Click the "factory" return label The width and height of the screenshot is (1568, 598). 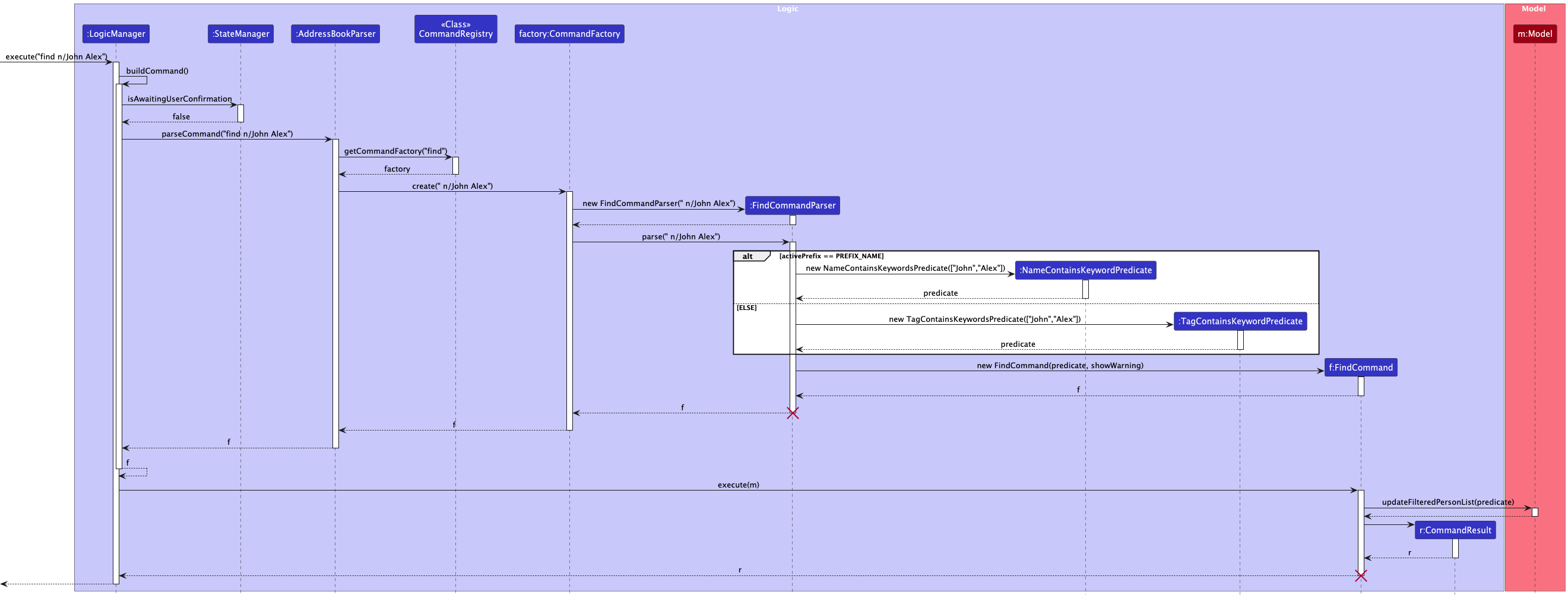(x=397, y=169)
